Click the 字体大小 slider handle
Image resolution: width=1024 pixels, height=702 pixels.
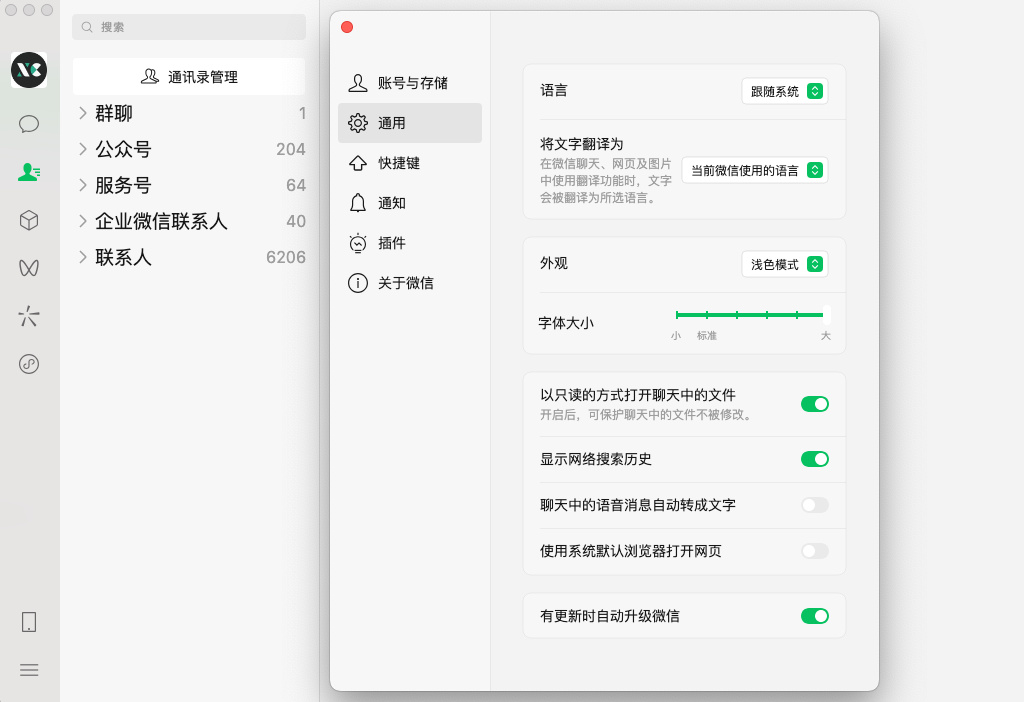[x=827, y=315]
